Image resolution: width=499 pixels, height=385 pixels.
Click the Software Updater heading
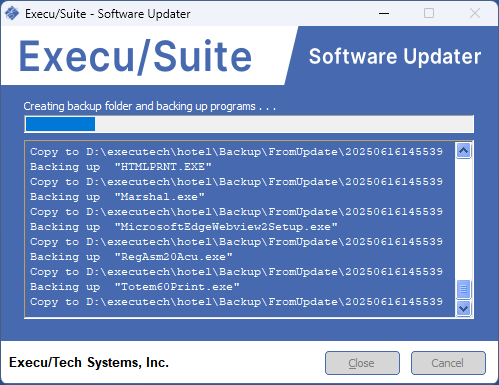(395, 56)
